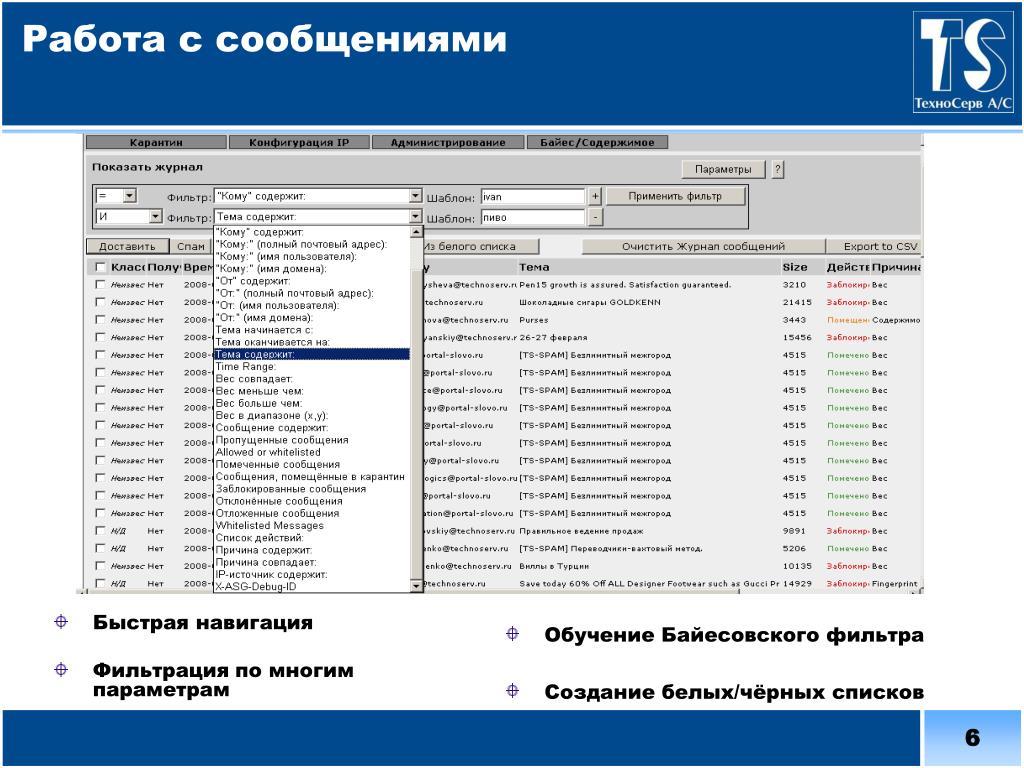The image size is (1024, 768).
Task: Select '"Кому" содержит:' in the dropdown list
Action: coord(312,232)
